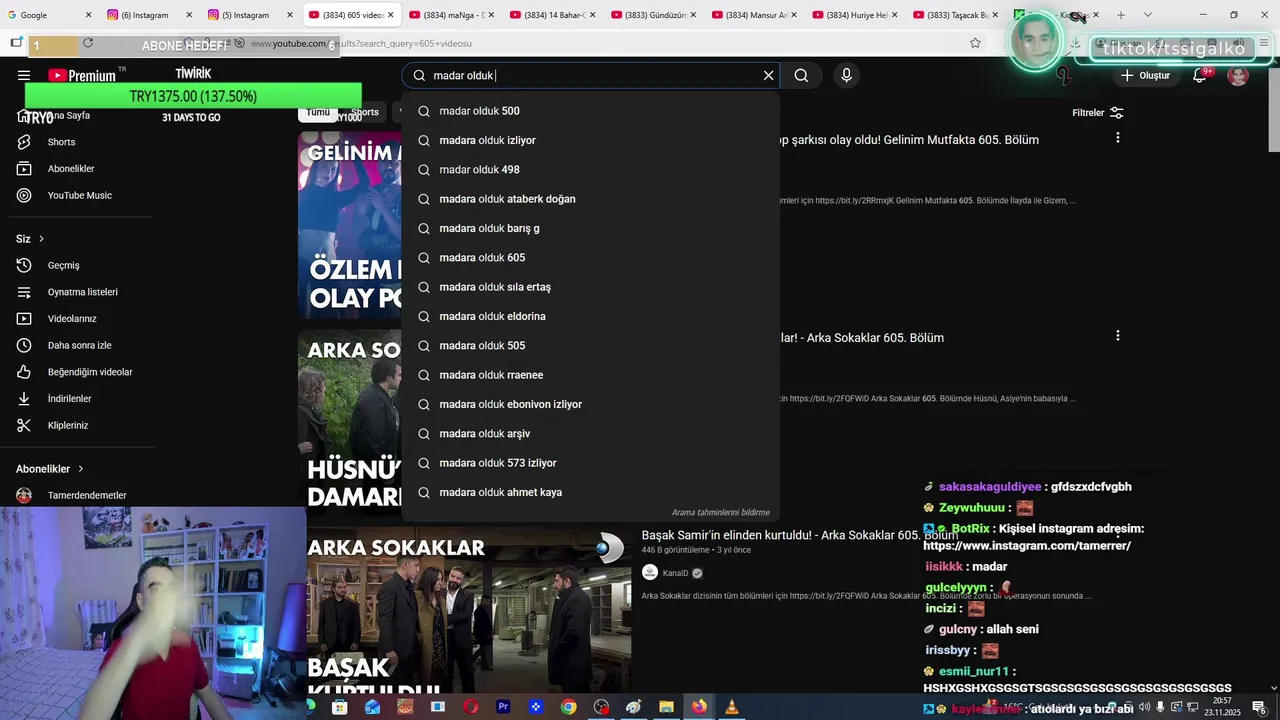Switch to the '(3834) maNga' tab

[453, 15]
